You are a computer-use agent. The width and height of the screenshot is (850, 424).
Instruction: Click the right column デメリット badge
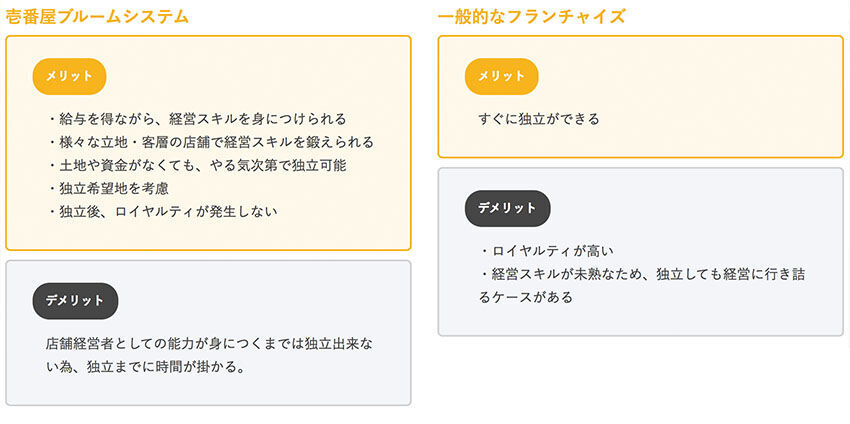click(508, 208)
